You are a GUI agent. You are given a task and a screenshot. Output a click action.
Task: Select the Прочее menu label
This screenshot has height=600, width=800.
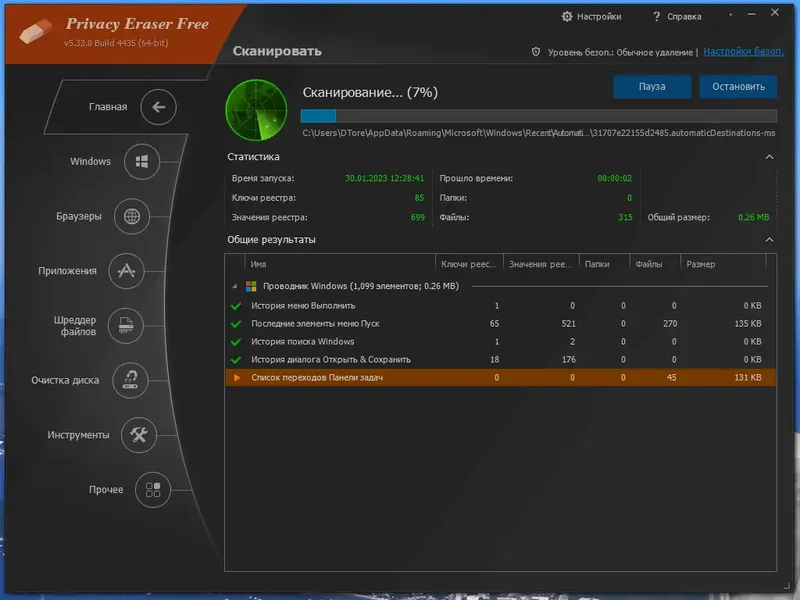coord(106,489)
